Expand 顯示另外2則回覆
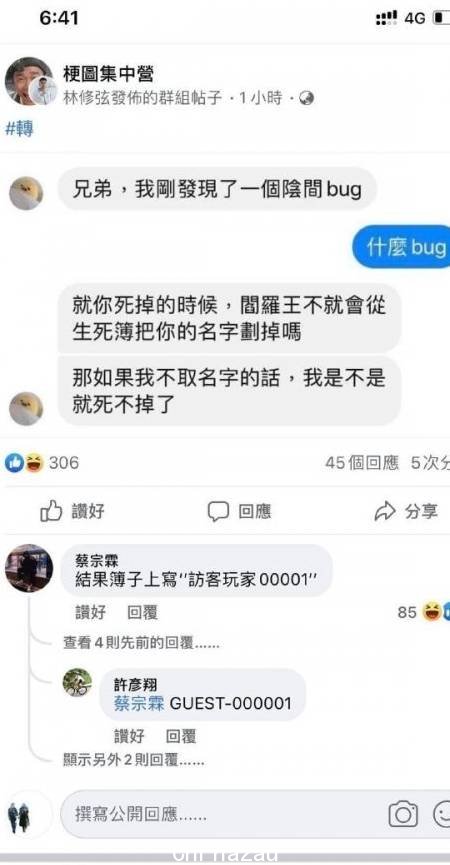The image size is (450, 865). pos(134,761)
